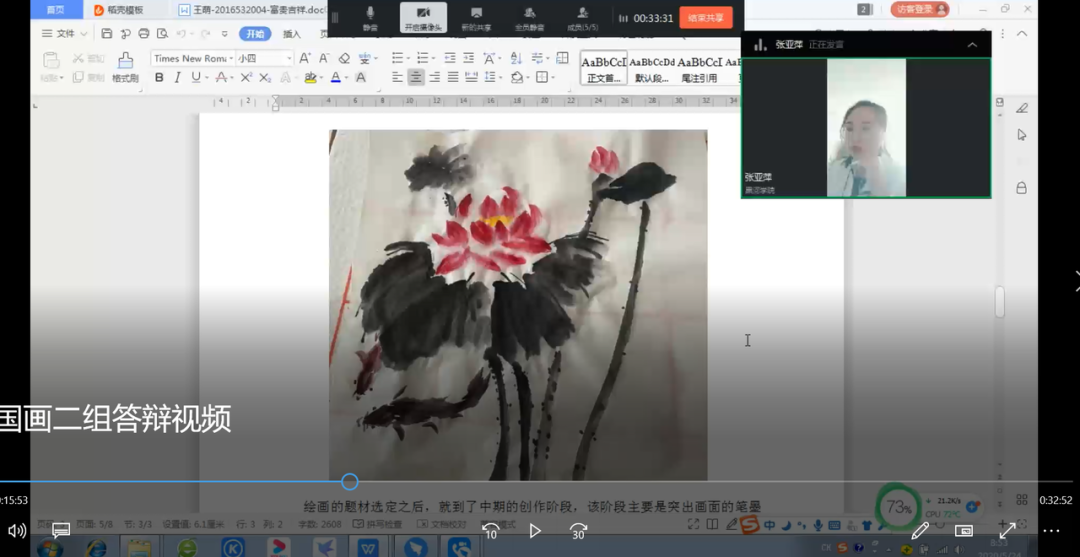Click the 访客登录 login button

point(919,9)
